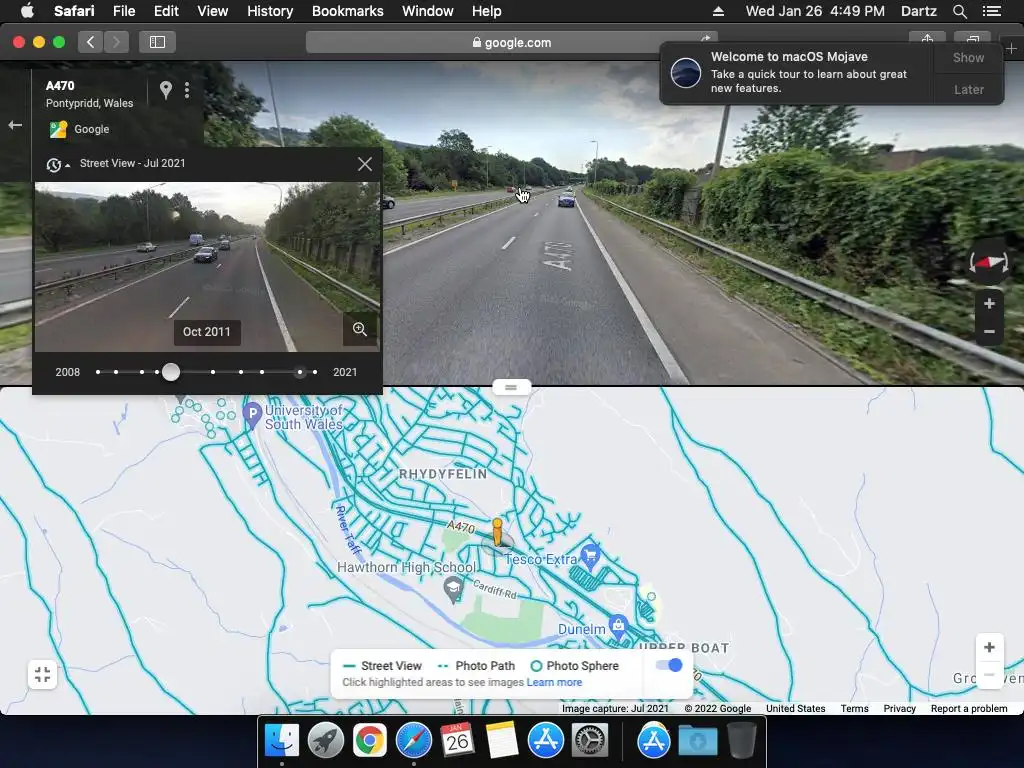Screen dimensions: 1024x768
Task: Open the three-dot more options menu
Action: [187, 90]
